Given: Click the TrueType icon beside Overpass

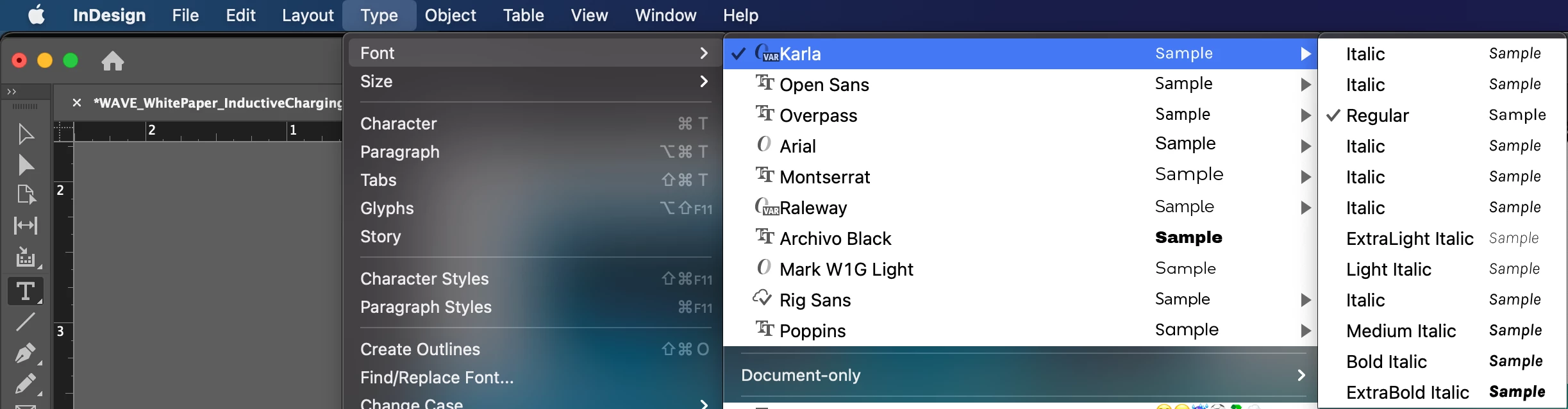Looking at the screenshot, I should [x=765, y=113].
